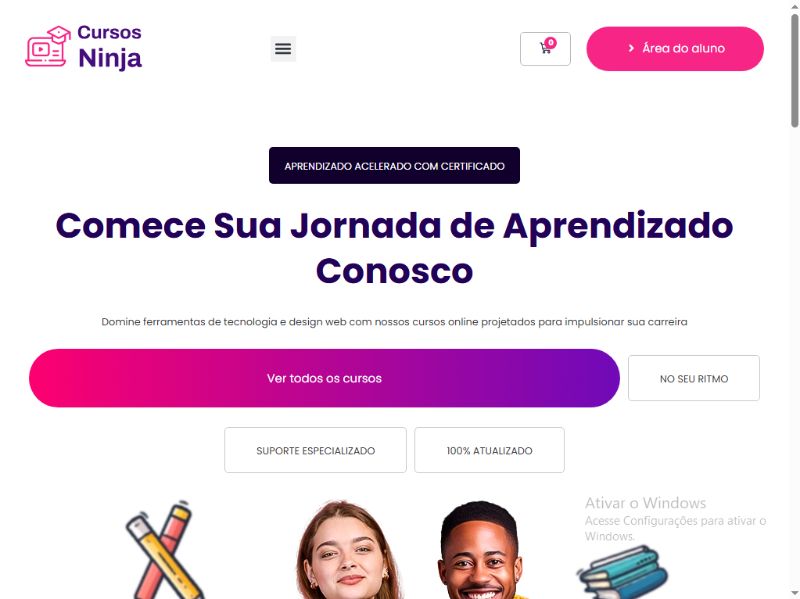Click the smiling man's portrait photo
The image size is (800, 599).
pyautogui.click(x=480, y=550)
